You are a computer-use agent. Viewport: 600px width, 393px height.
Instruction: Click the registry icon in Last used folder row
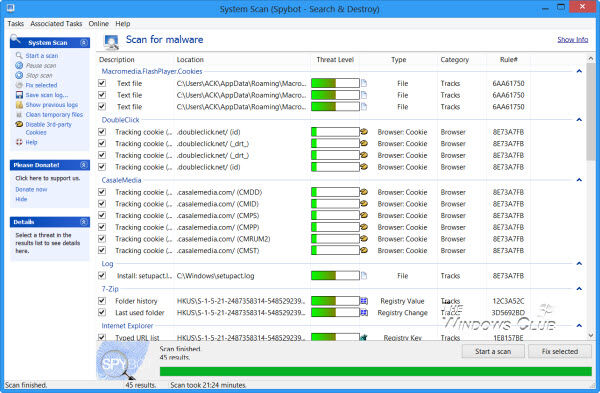click(364, 313)
